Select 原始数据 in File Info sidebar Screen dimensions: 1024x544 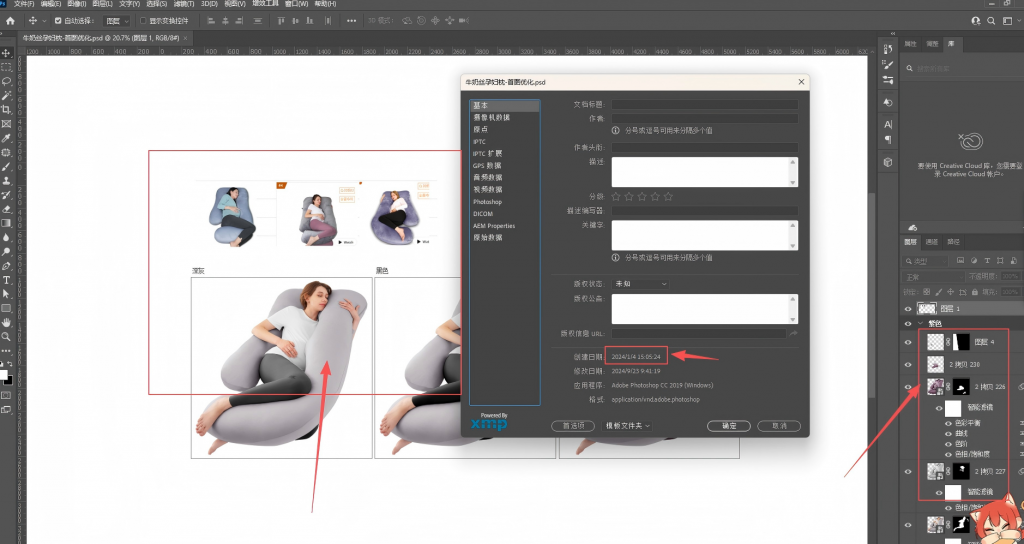[x=488, y=238]
